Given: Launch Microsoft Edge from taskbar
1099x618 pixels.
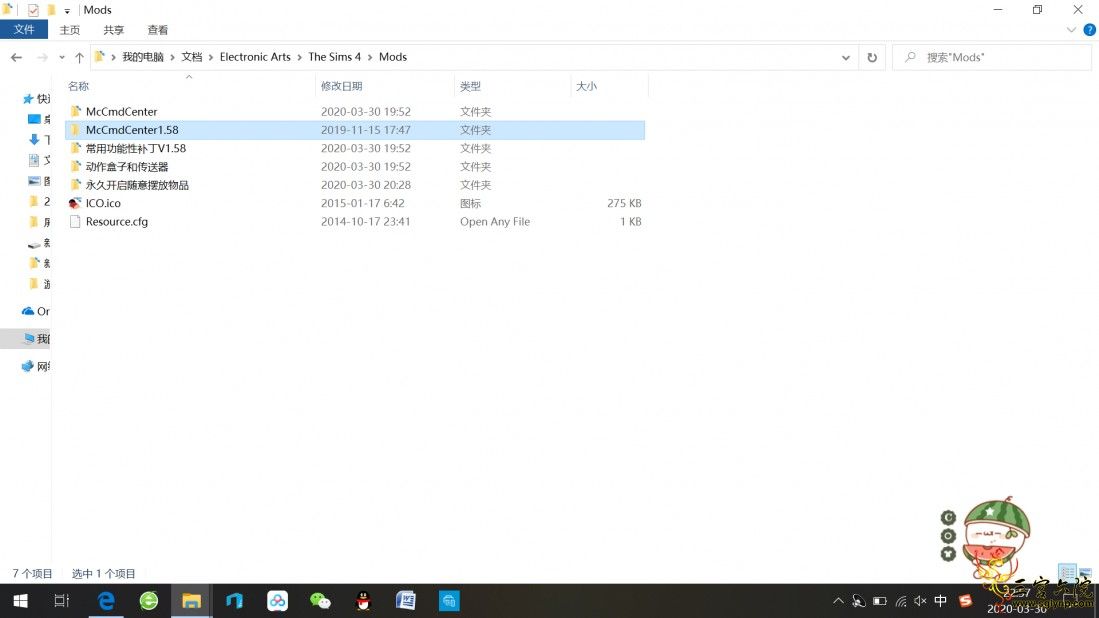Looking at the screenshot, I should point(106,600).
